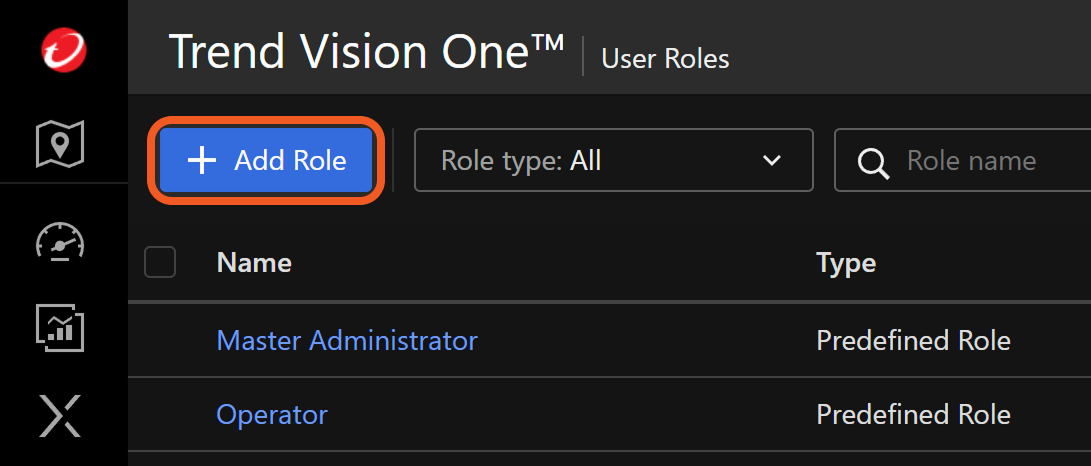Click the User Roles page label
Screen dimensions: 1091x466
665,59
